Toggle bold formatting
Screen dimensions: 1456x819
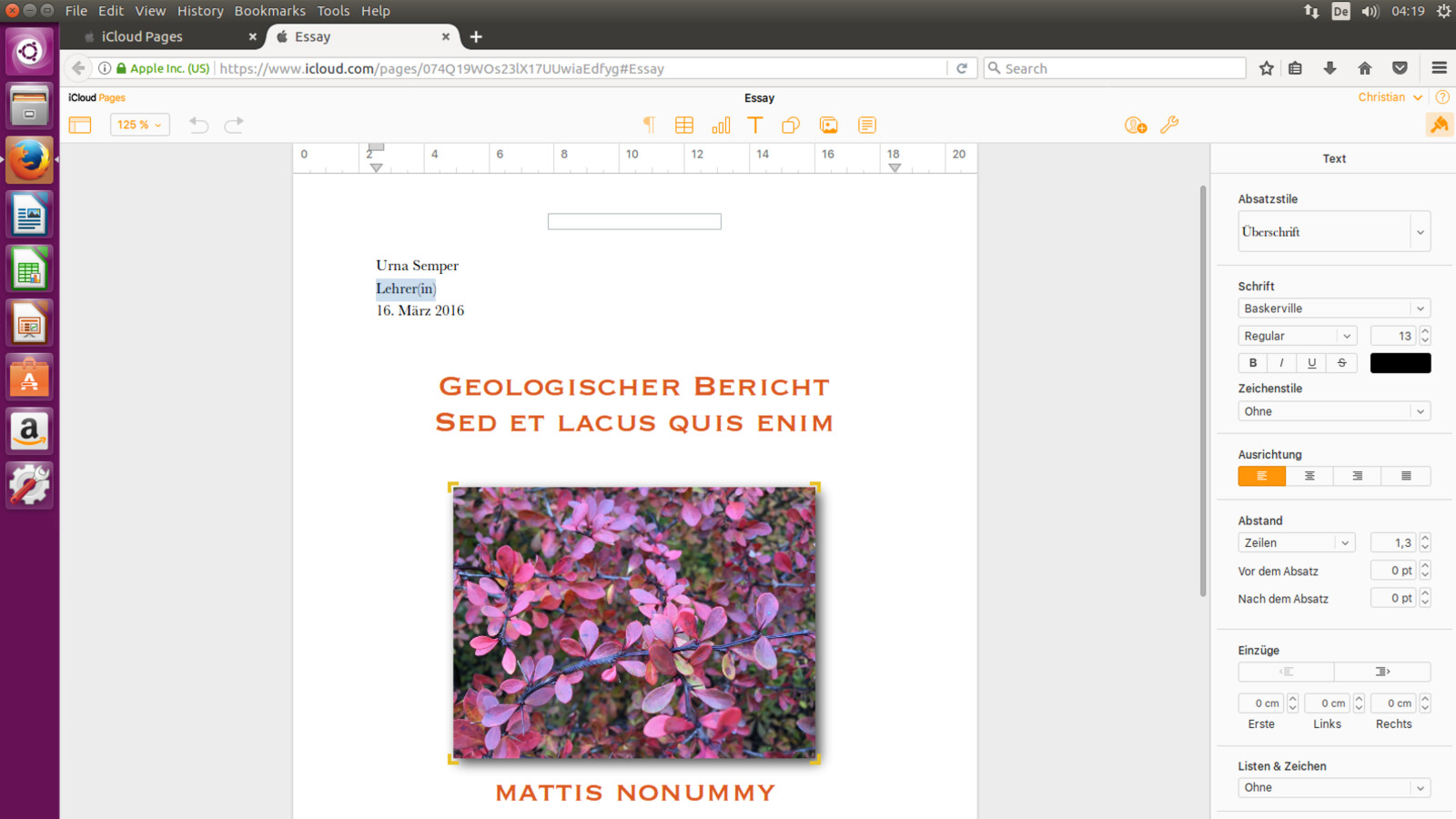1252,362
